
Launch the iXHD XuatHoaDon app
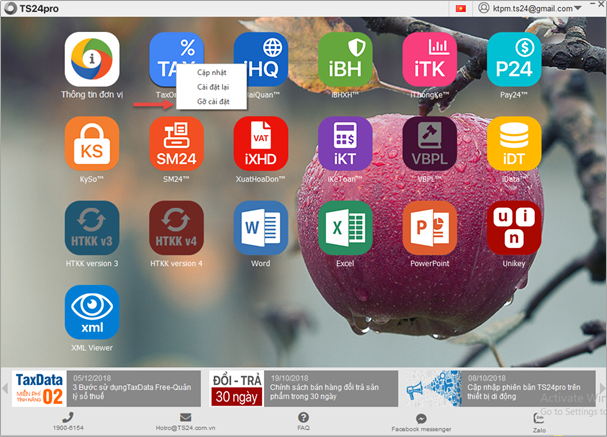(261, 144)
